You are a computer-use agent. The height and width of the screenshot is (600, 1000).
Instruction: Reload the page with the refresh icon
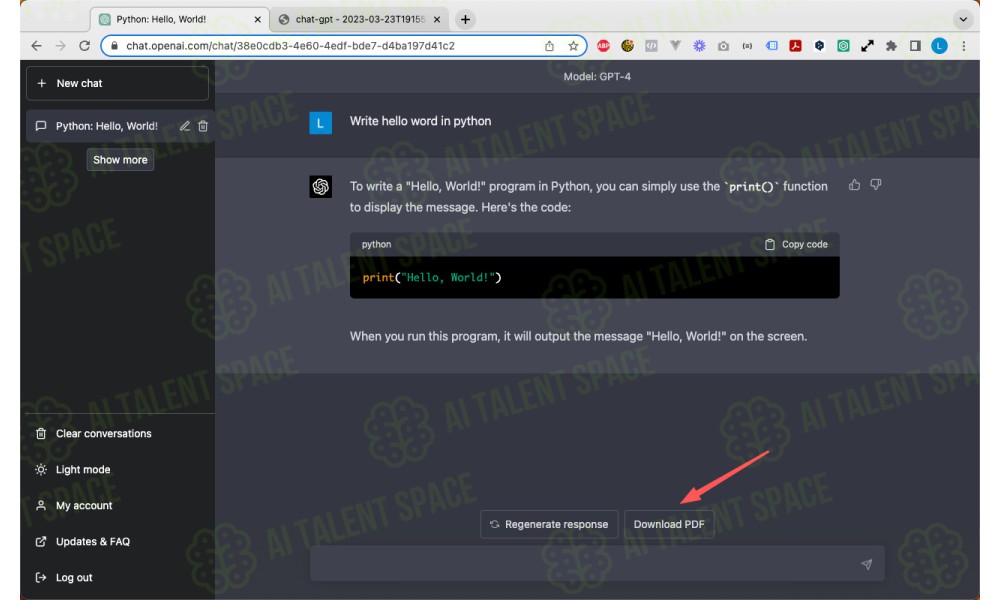click(x=84, y=46)
